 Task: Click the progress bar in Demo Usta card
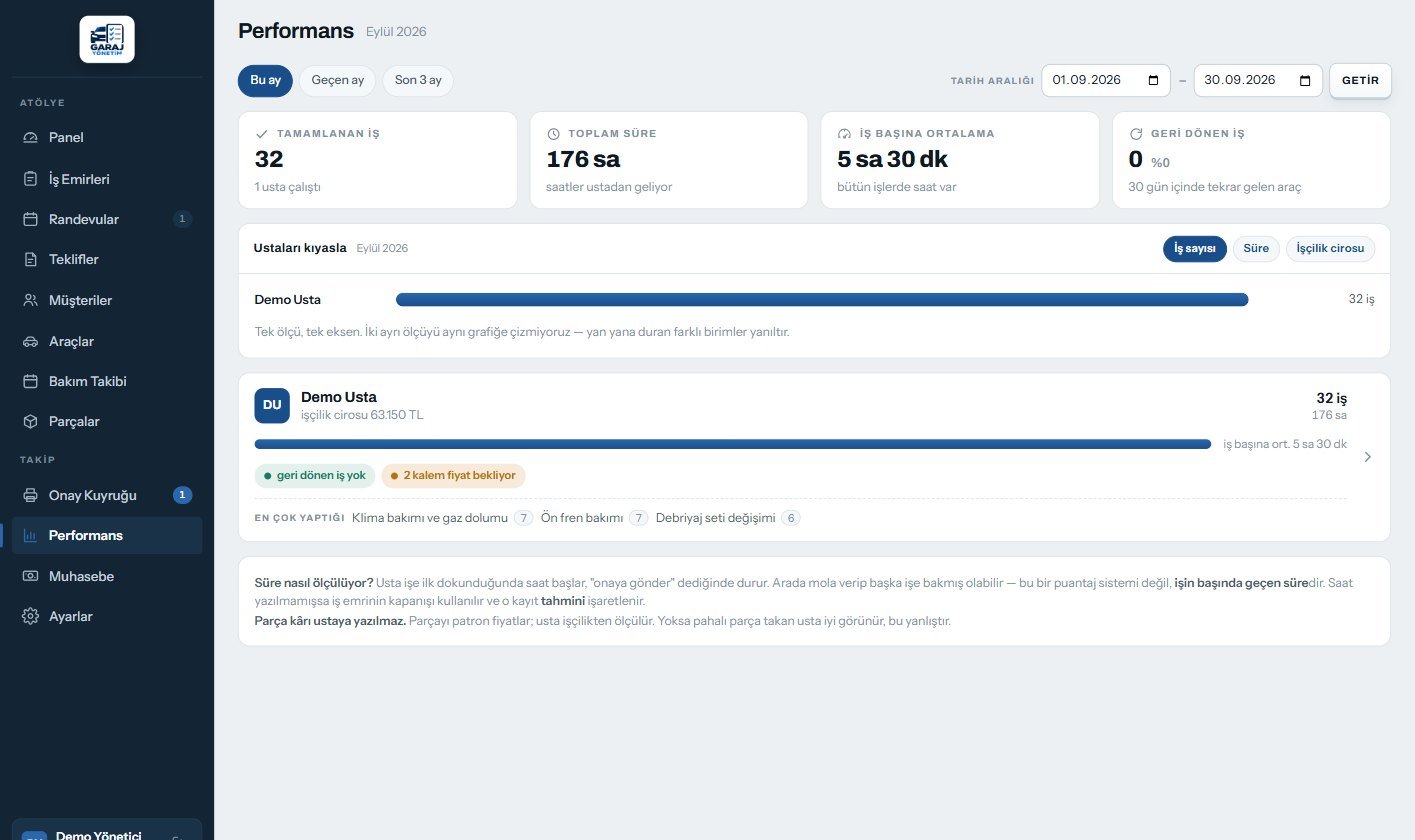tap(733, 444)
